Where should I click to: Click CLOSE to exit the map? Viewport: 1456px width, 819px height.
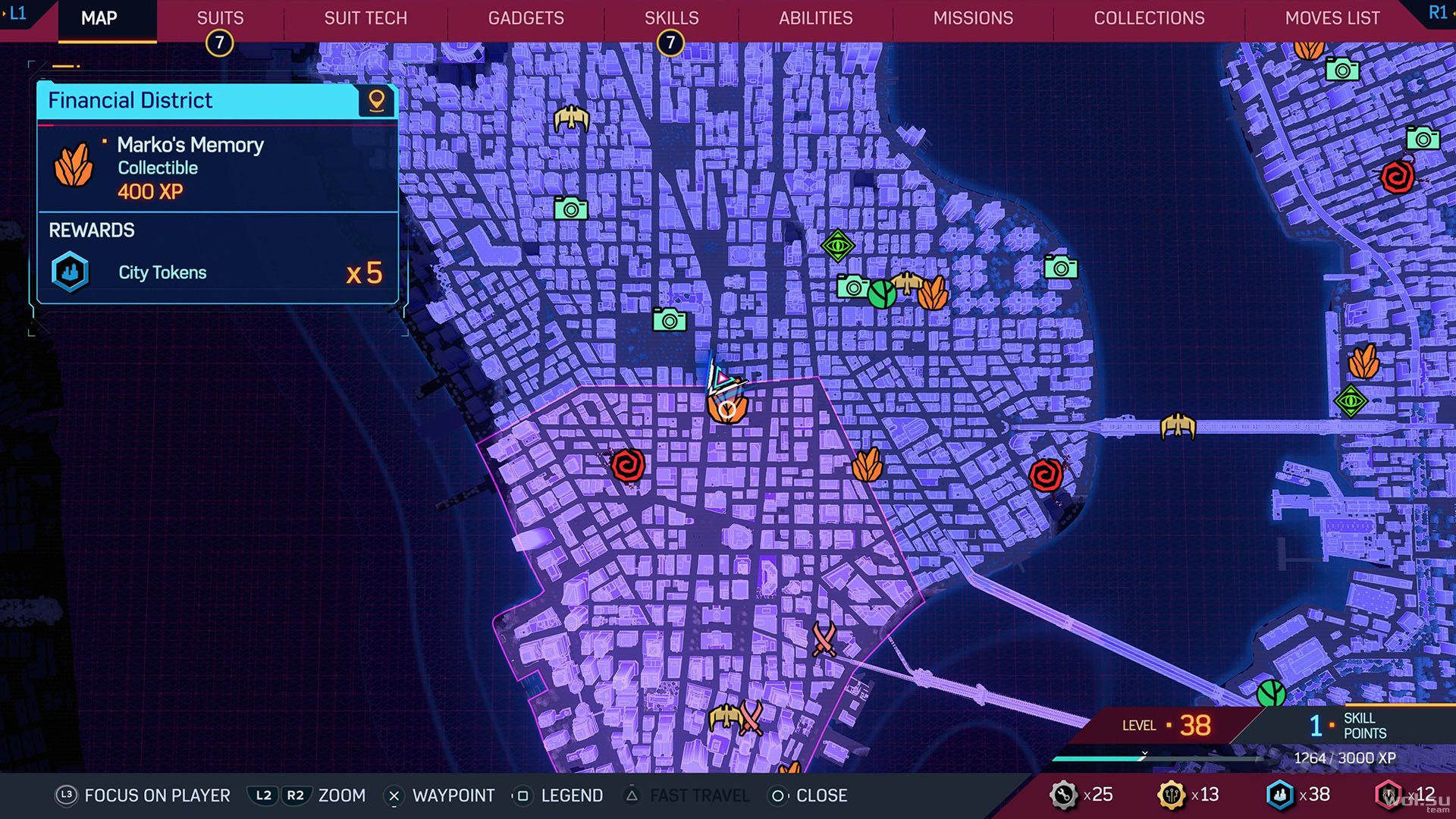click(x=808, y=795)
